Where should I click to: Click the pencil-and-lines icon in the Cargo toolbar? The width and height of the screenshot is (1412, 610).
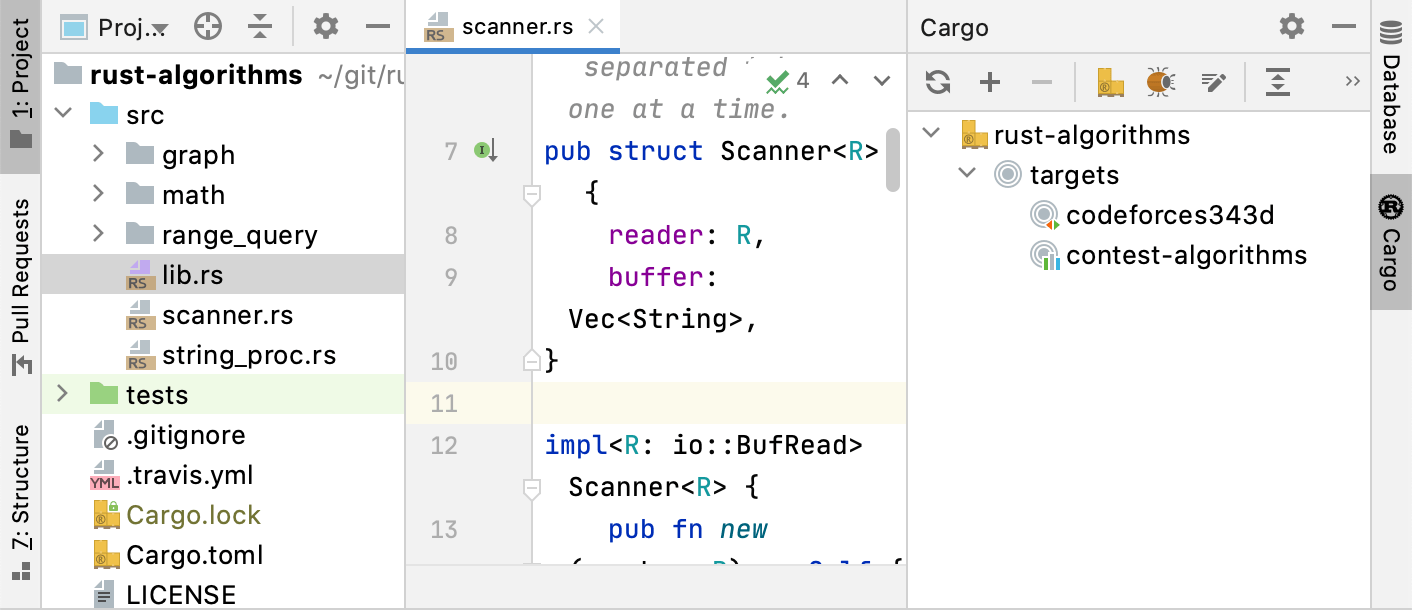[x=1213, y=82]
